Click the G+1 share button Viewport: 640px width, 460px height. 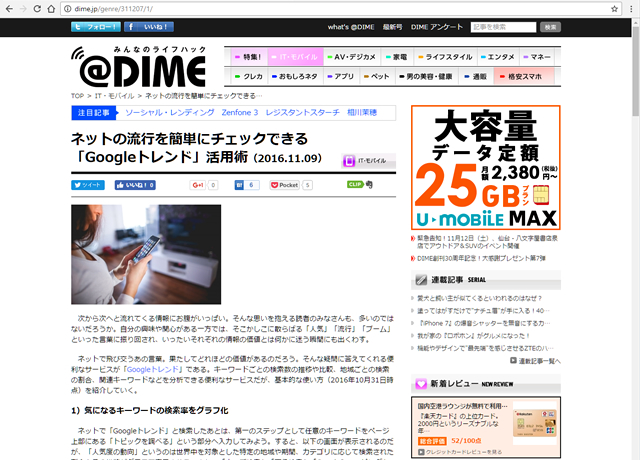pos(204,185)
